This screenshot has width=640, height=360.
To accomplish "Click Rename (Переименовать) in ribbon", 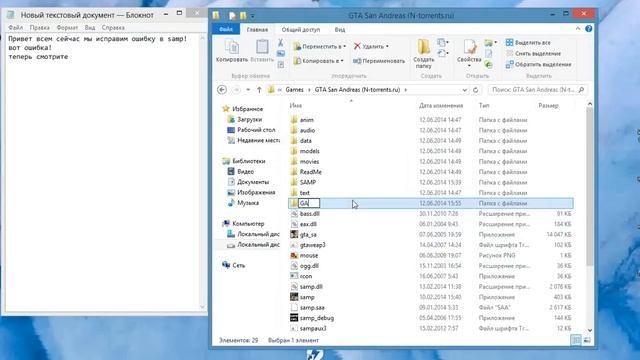I will (x=379, y=61).
